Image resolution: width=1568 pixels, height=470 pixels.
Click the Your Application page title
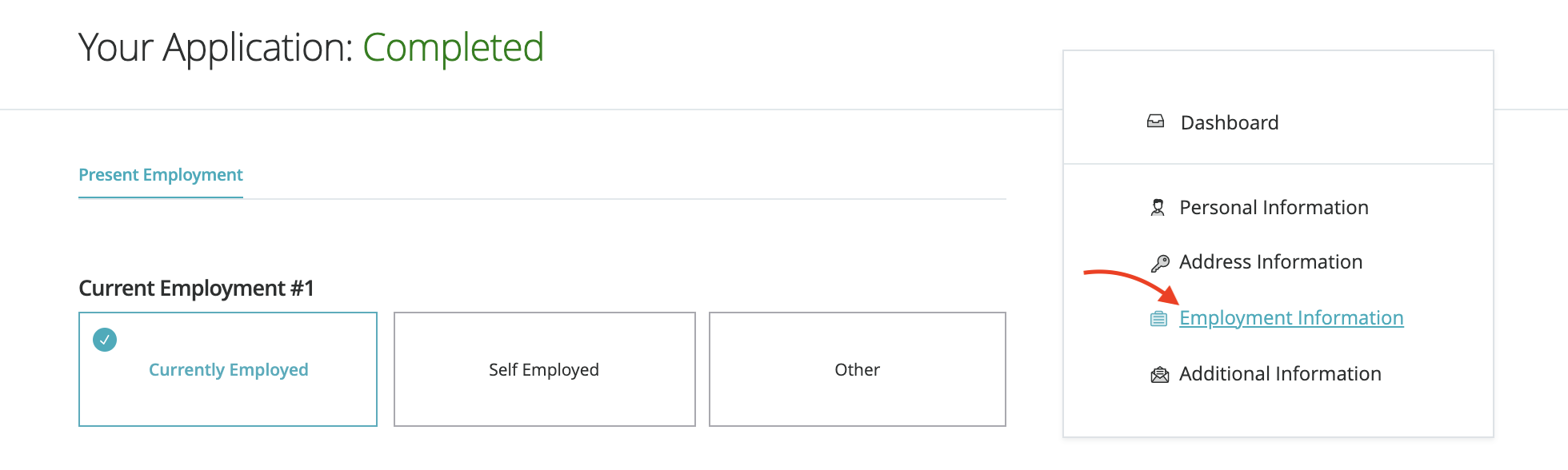216,48
